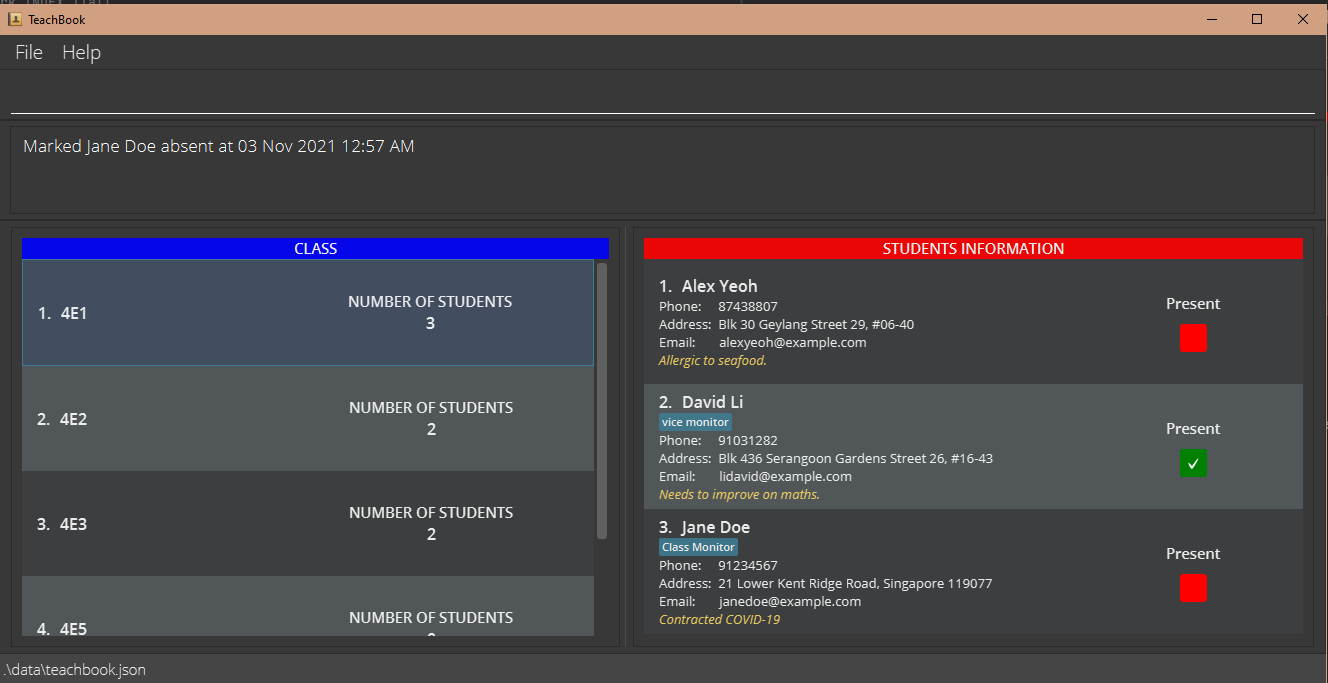The height and width of the screenshot is (683, 1328).
Task: Click the 'vice monitor' tag on David Li
Action: pyautogui.click(x=695, y=422)
